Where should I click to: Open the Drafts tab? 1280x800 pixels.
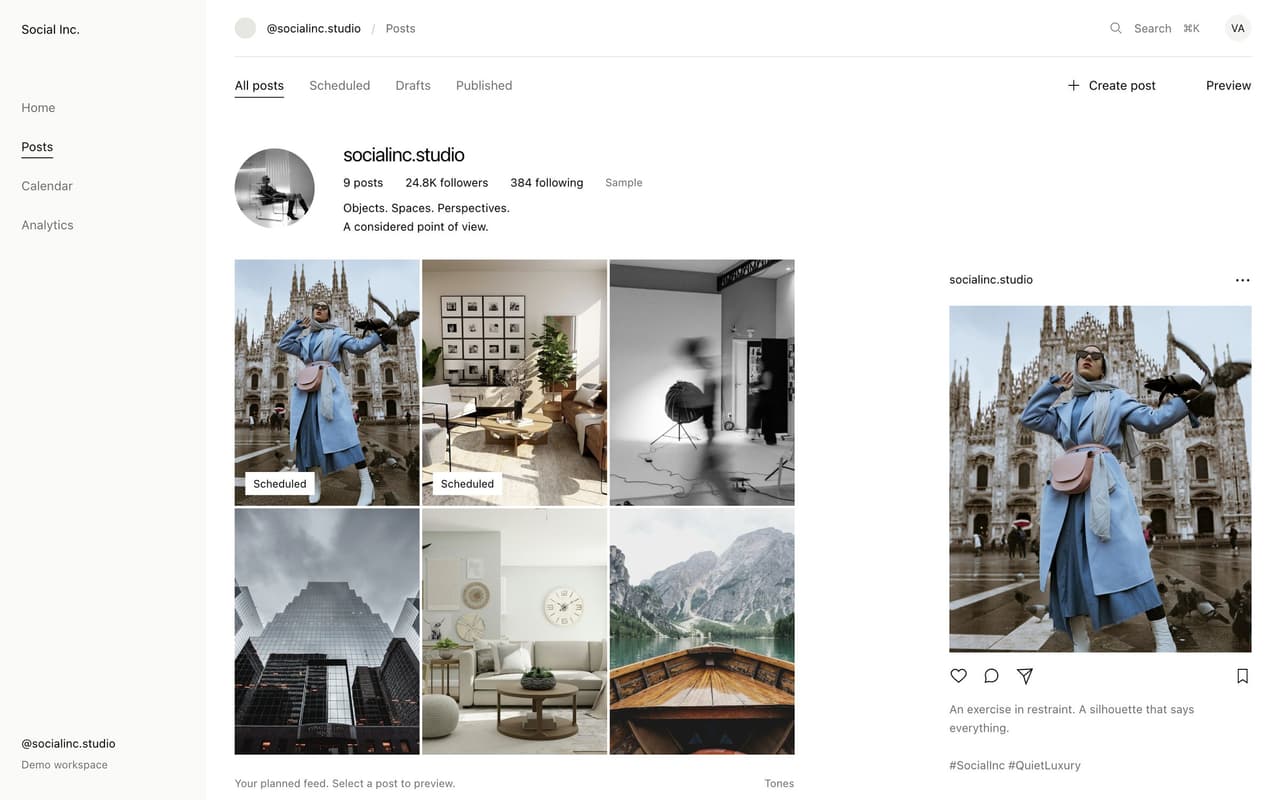pyautogui.click(x=413, y=86)
